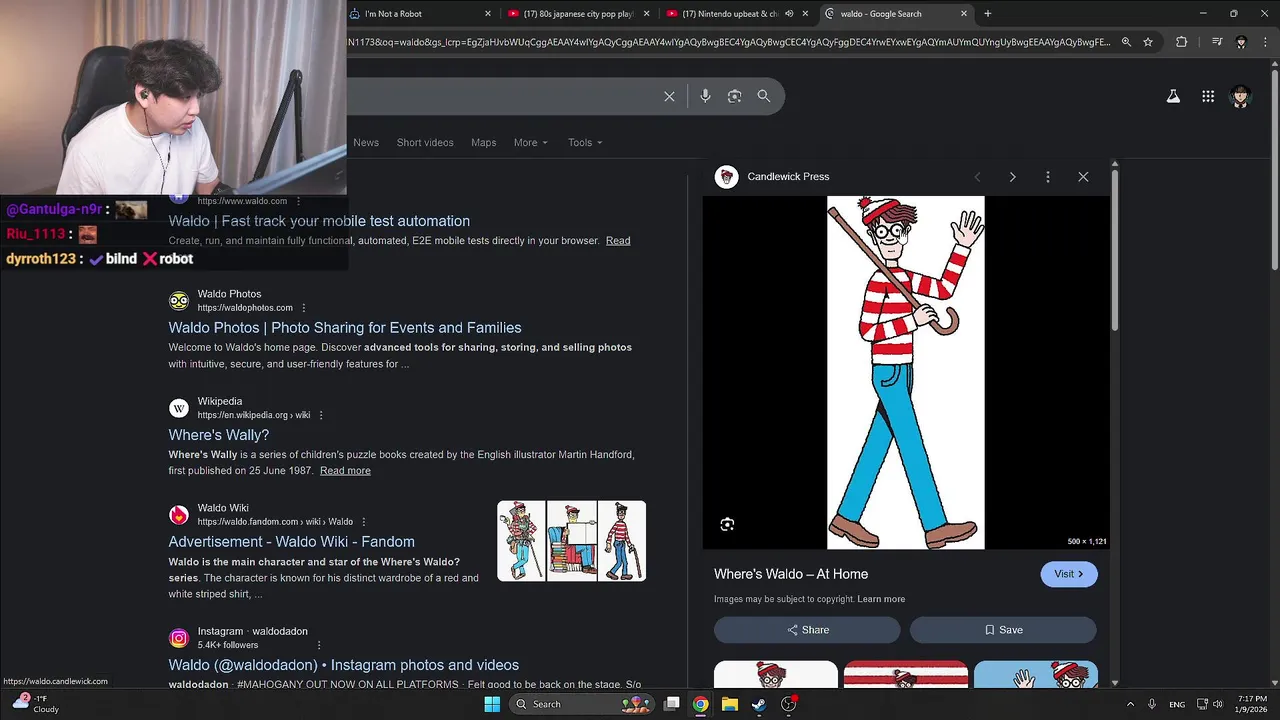
Task: Click the system tray microphone icon
Action: pyautogui.click(x=1152, y=704)
